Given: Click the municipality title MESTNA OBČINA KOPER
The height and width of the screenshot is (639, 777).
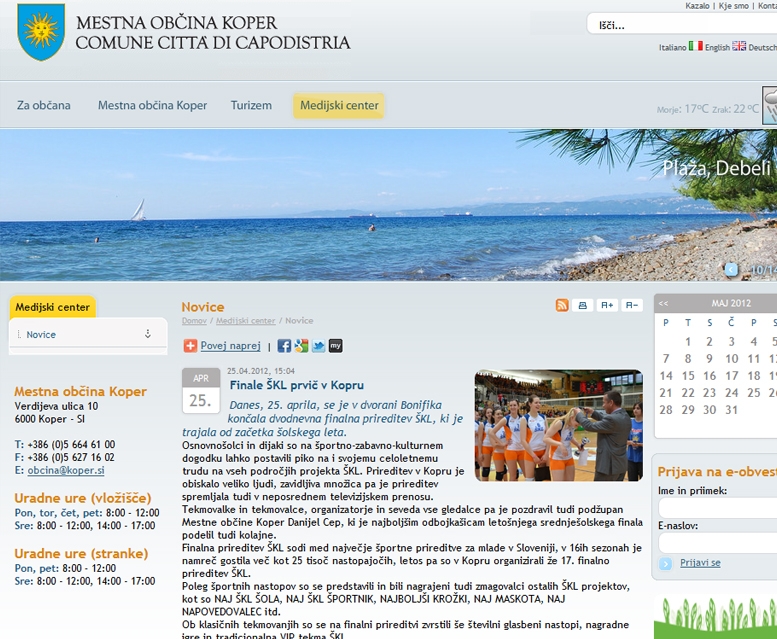Looking at the screenshot, I should 176,23.
